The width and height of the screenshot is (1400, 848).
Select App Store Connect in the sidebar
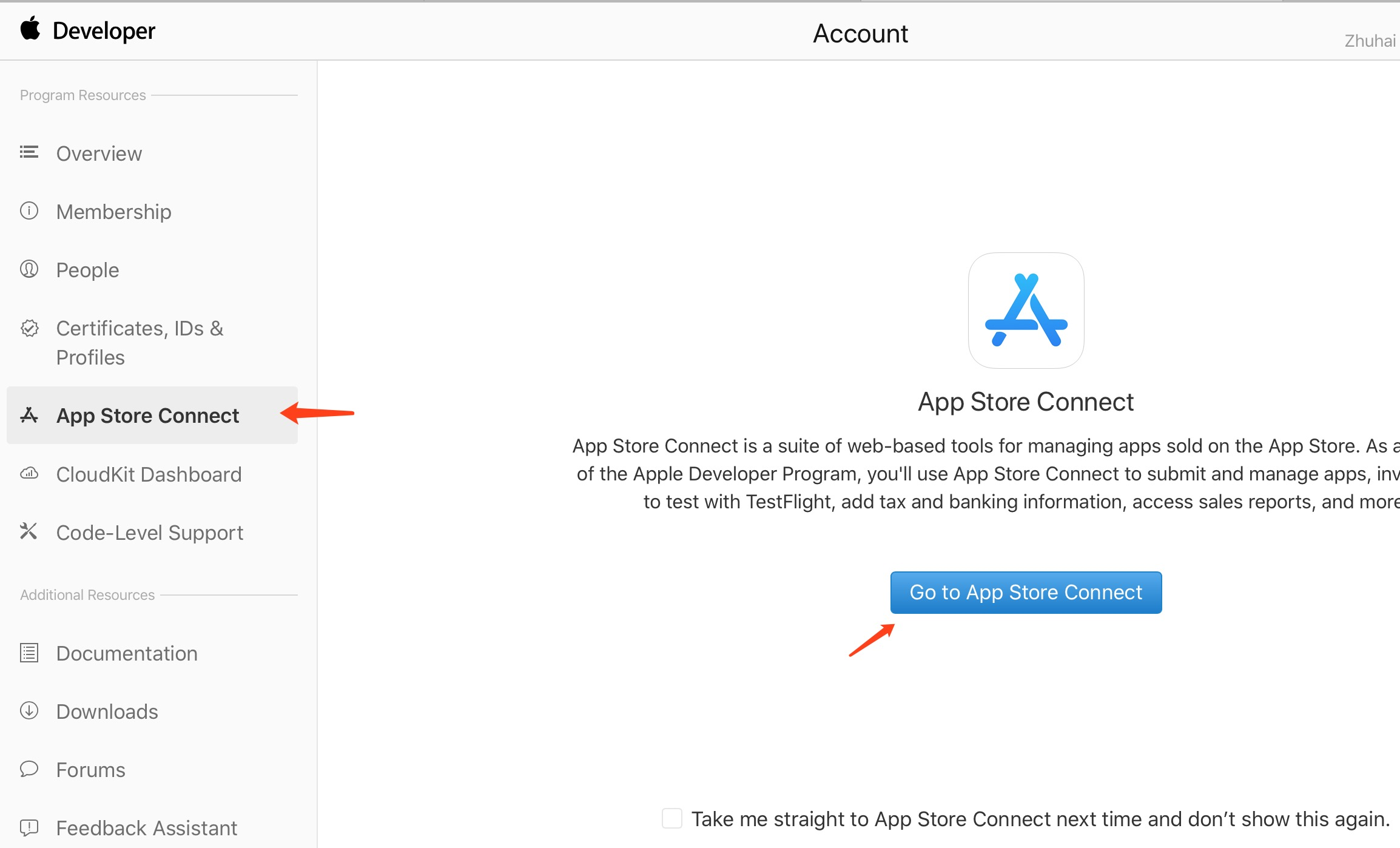tap(147, 416)
